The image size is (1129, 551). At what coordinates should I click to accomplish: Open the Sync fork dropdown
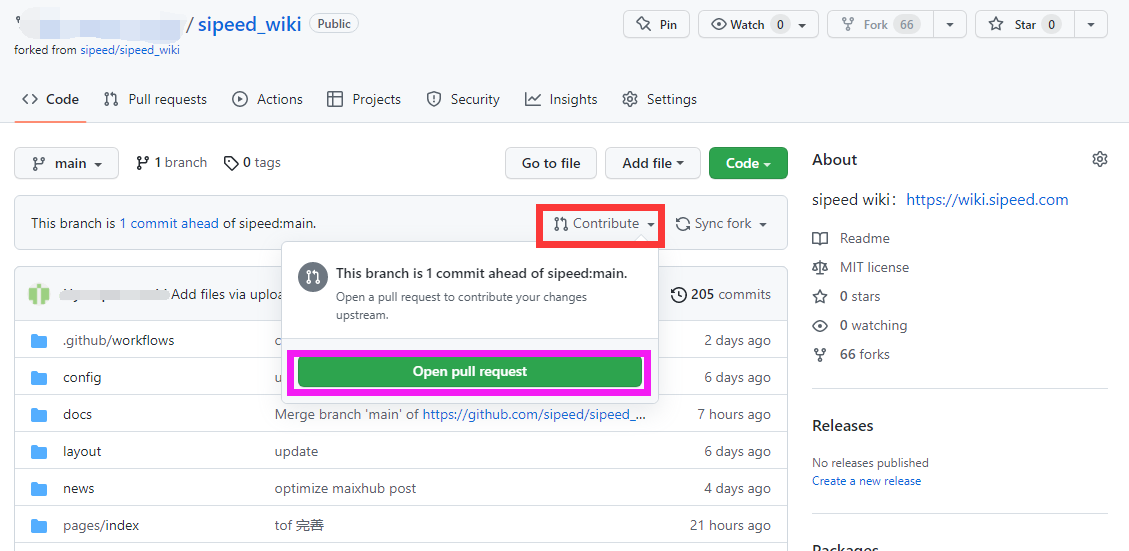[721, 224]
